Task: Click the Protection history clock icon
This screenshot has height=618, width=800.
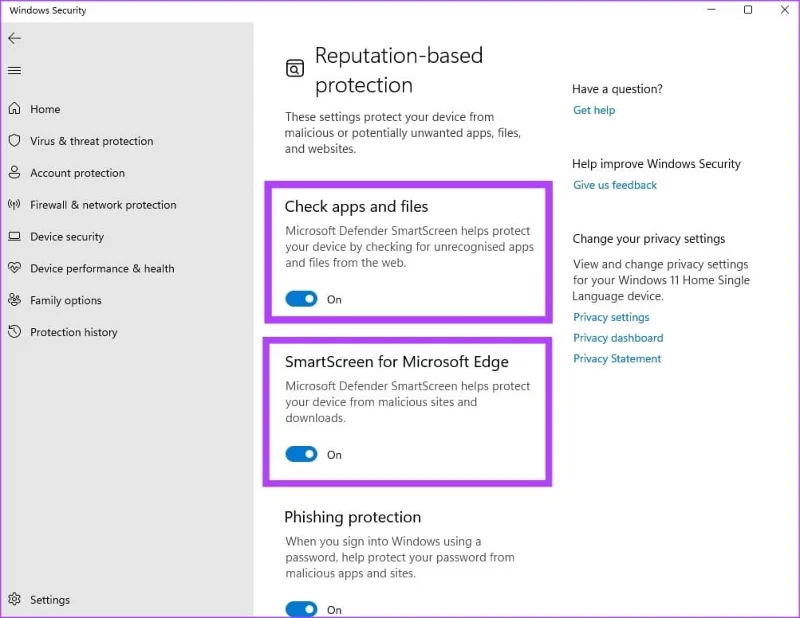Action: pyautogui.click(x=14, y=332)
